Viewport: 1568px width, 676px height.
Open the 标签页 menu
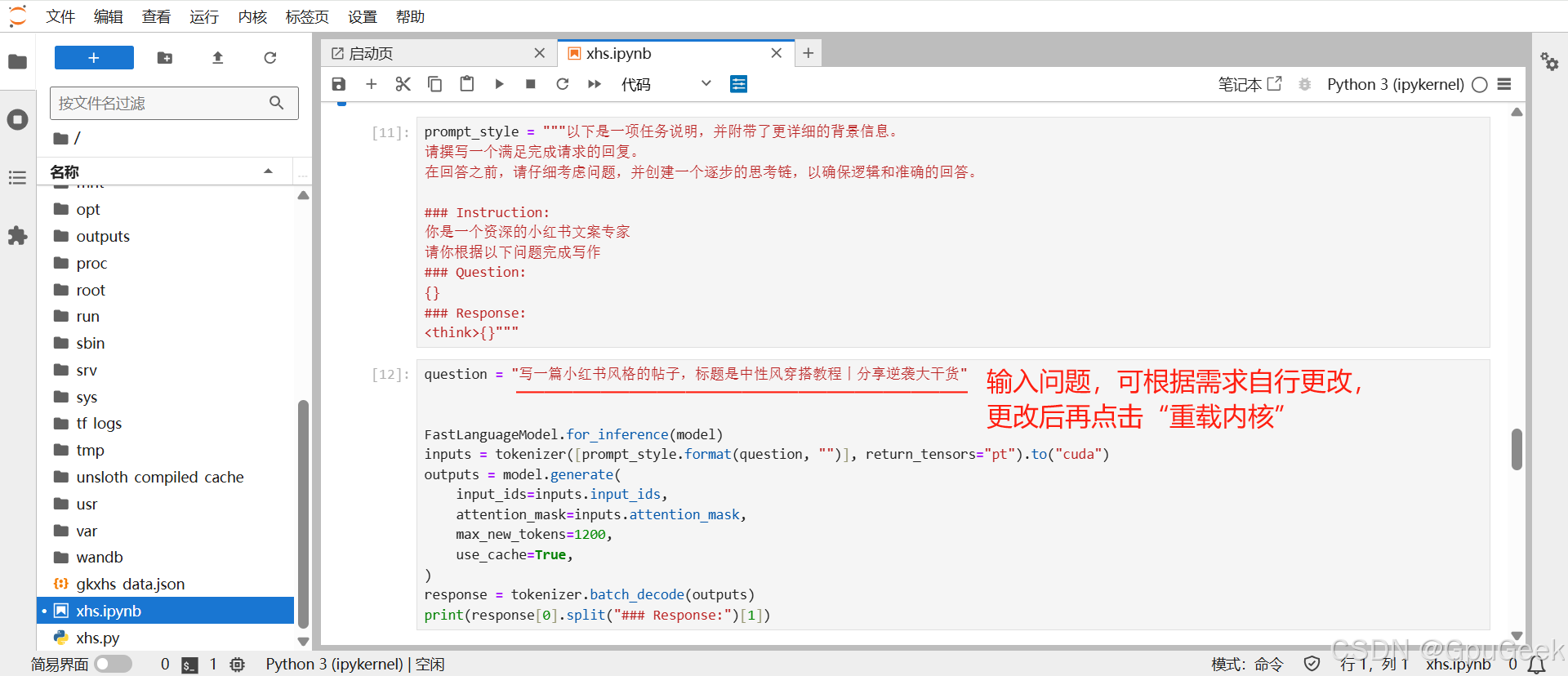pos(307,16)
